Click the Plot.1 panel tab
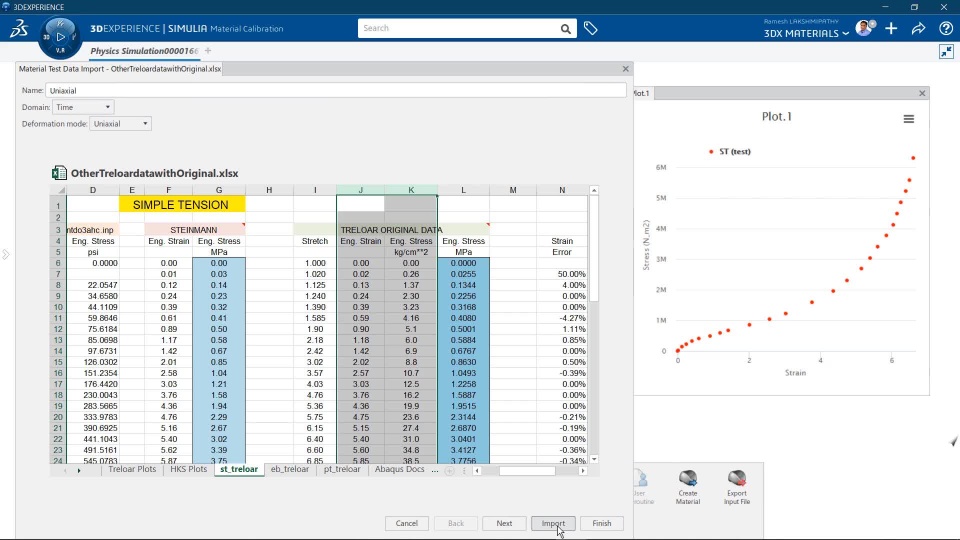960x540 pixels. 643,93
